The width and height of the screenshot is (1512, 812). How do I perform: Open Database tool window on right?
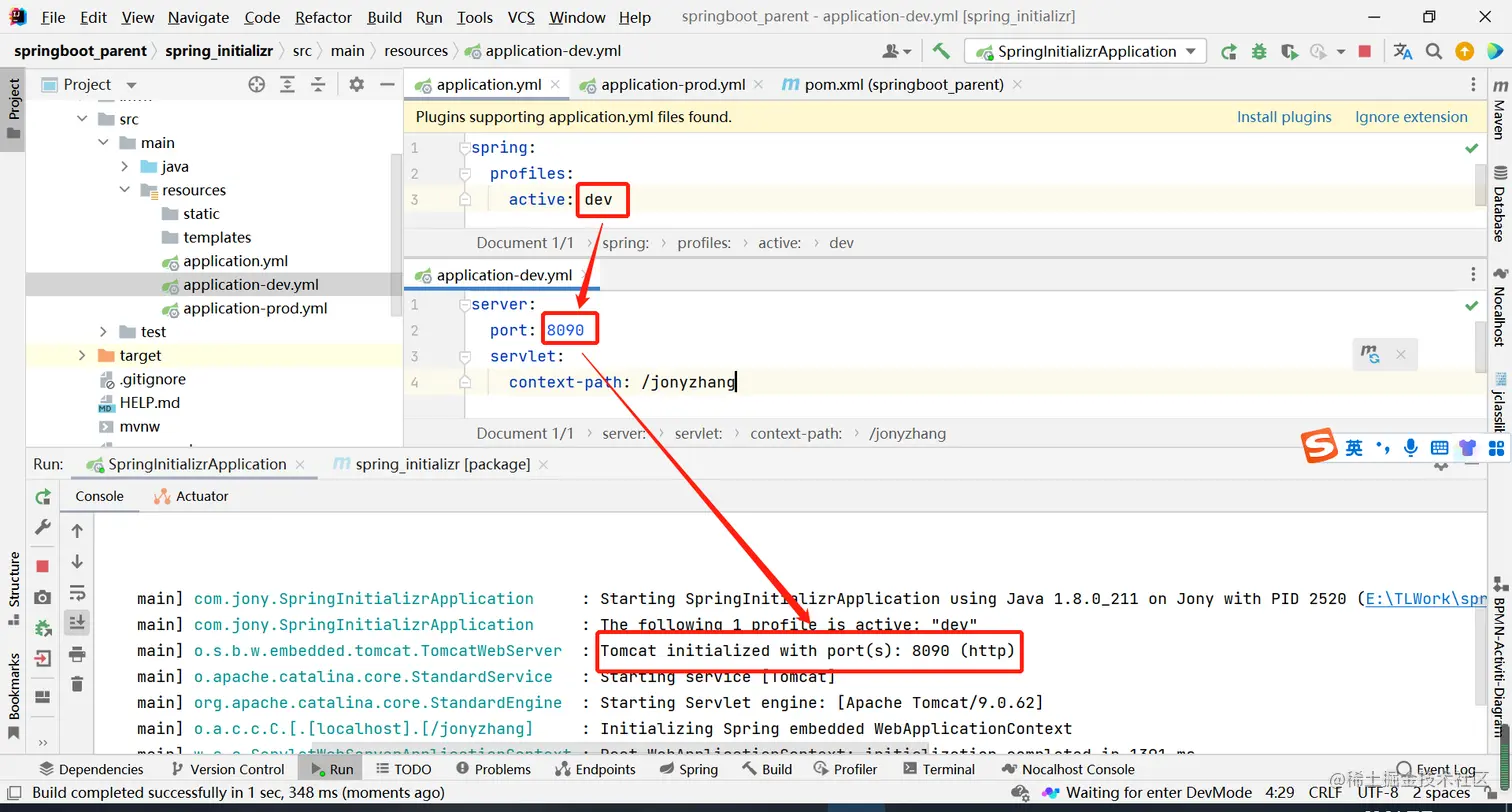1500,204
